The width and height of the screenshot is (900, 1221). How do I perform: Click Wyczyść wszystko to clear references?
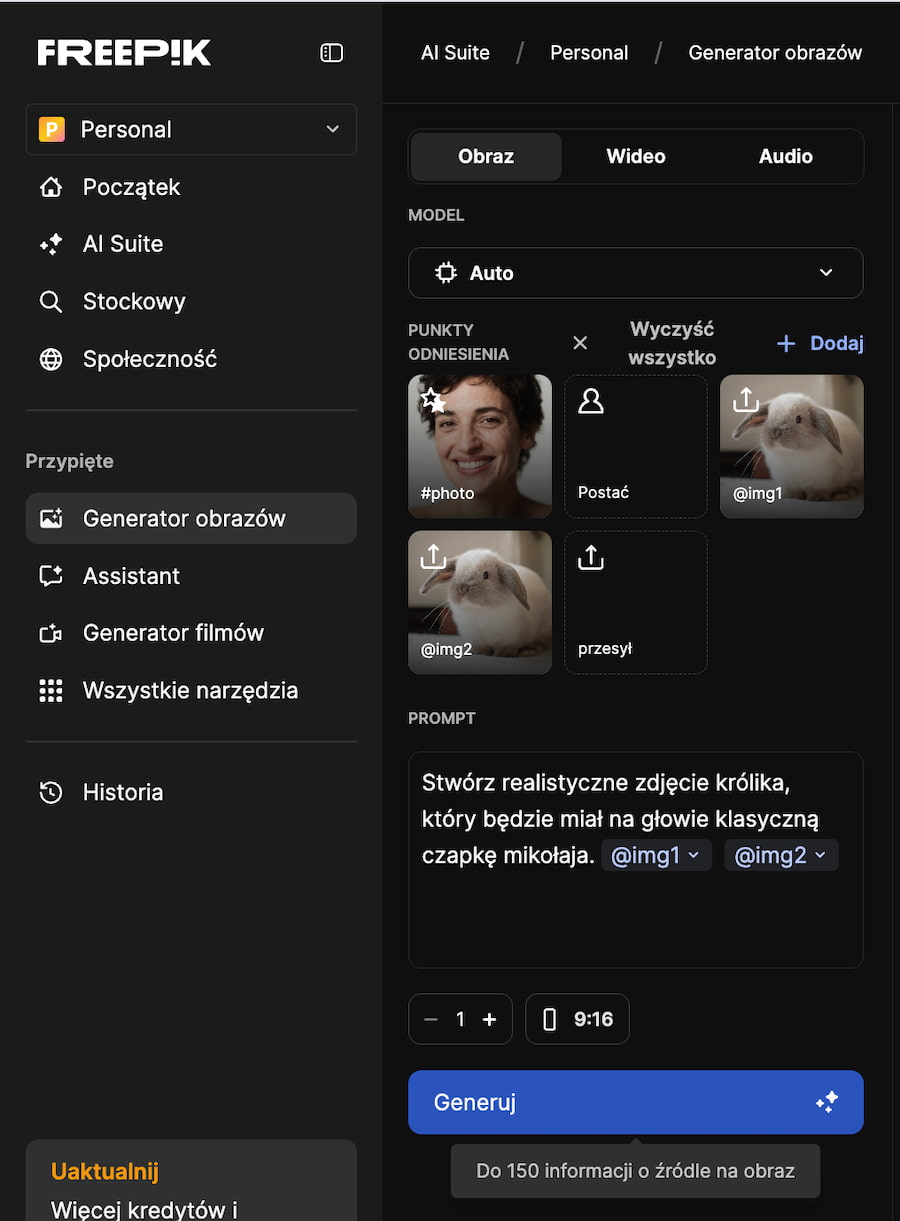tap(671, 342)
